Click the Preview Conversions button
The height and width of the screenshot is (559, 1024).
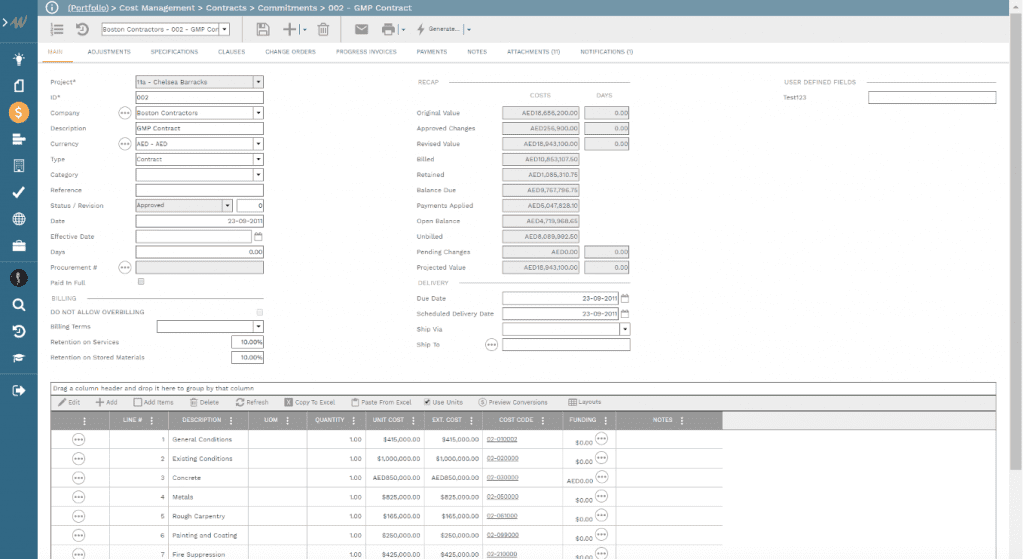(513, 402)
